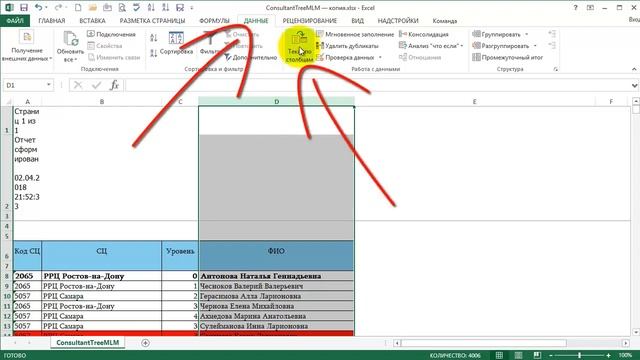Image resolution: width=640 pixels, height=360 pixels.
Task: Collapse the ribbon with the chevron
Action: pos(634,69)
